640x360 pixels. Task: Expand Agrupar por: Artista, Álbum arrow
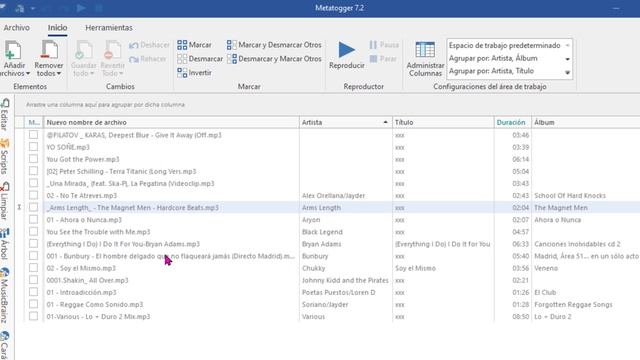tap(567, 59)
